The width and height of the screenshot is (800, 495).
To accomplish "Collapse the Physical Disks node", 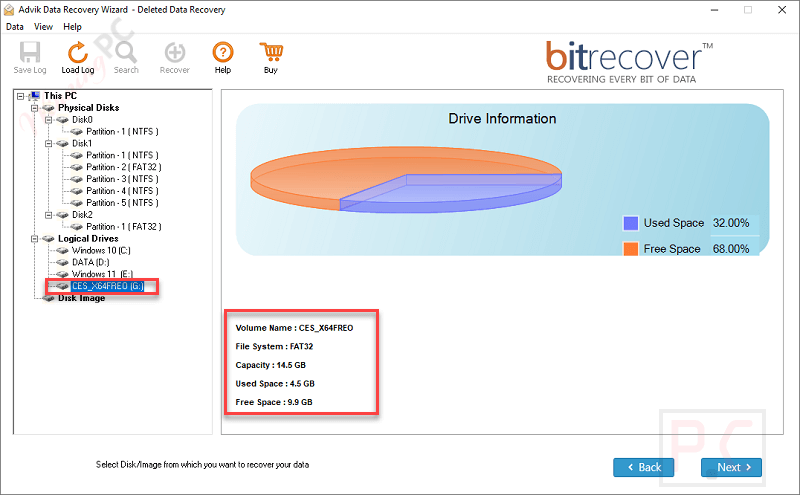I will coord(34,108).
